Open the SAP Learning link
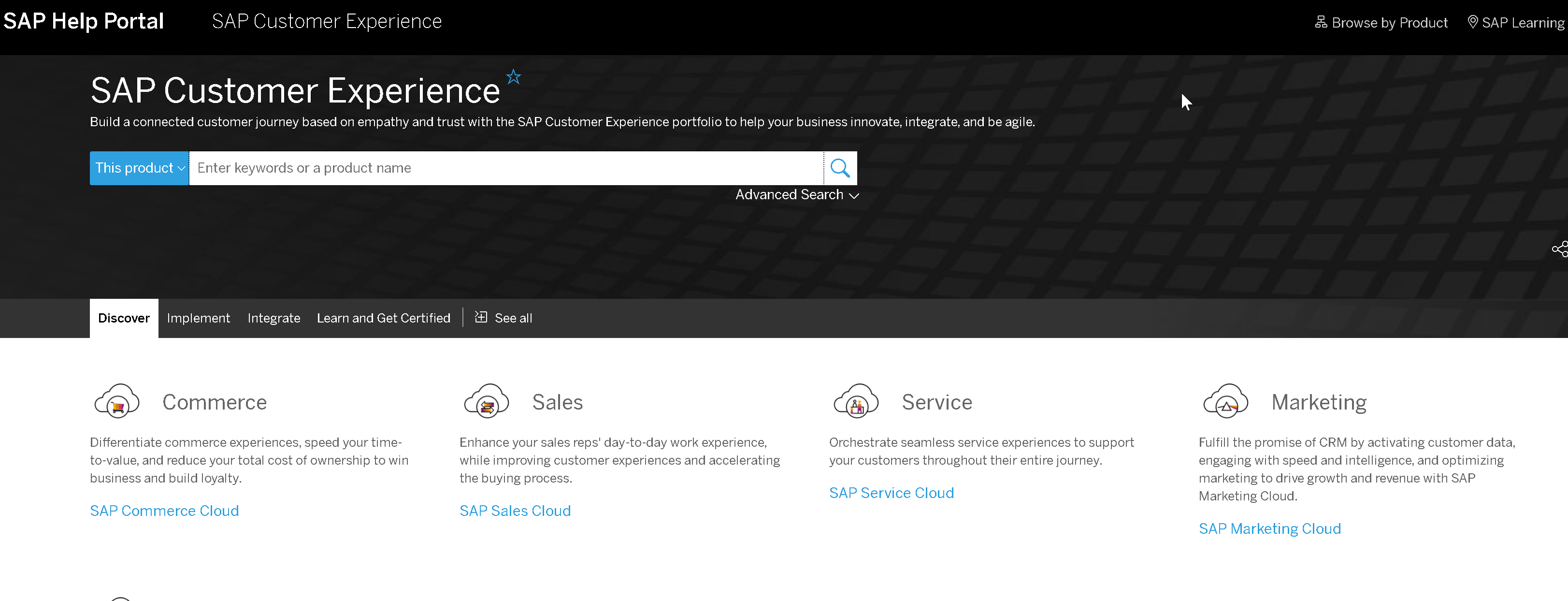This screenshot has width=1568, height=601. tap(1523, 23)
